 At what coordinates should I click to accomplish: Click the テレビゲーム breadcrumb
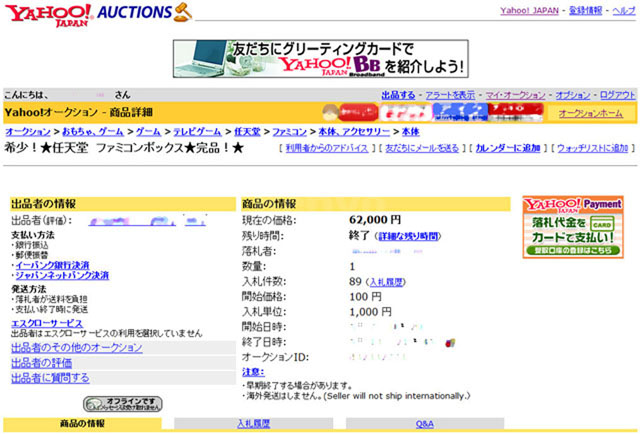tap(197, 131)
